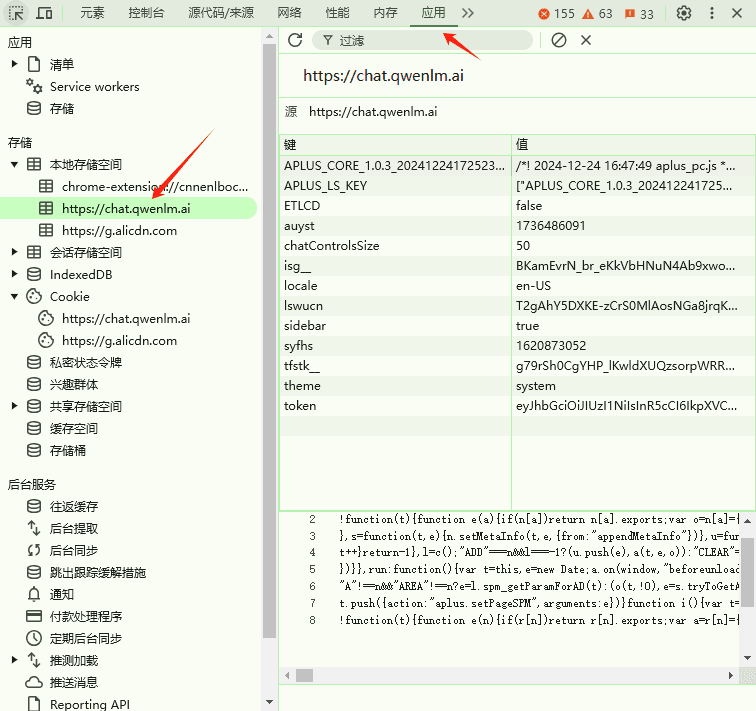Click the ETLCD value false
The width and height of the screenshot is (756, 711).
point(529,206)
